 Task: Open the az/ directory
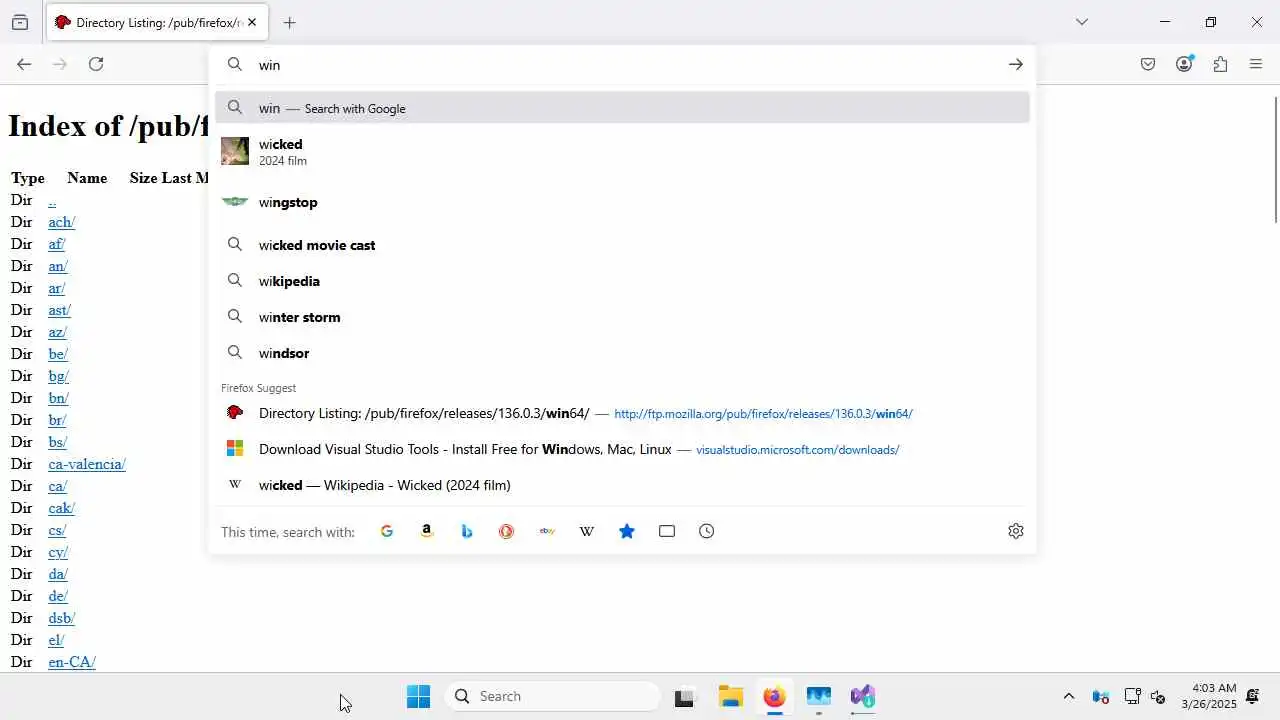58,332
